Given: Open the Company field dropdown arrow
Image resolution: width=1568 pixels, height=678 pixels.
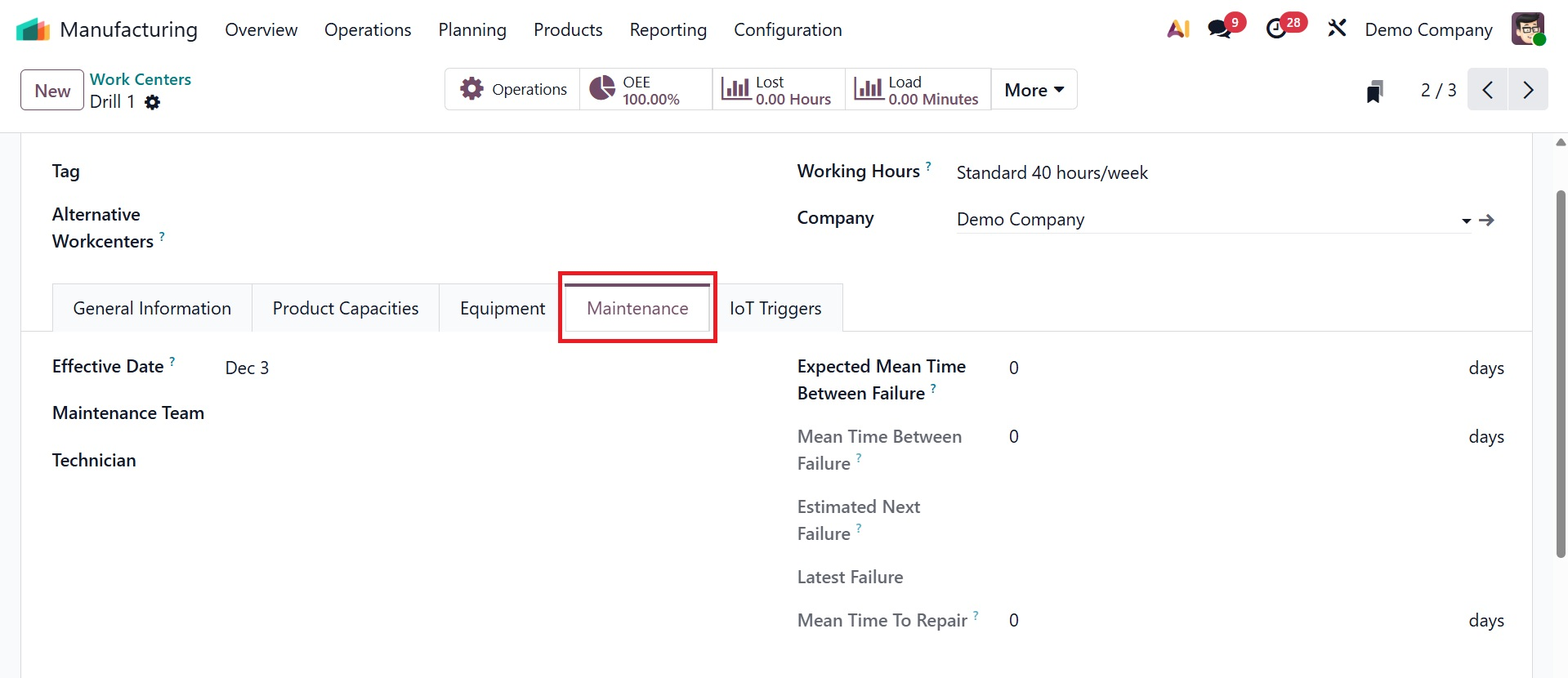Looking at the screenshot, I should pos(1466,221).
